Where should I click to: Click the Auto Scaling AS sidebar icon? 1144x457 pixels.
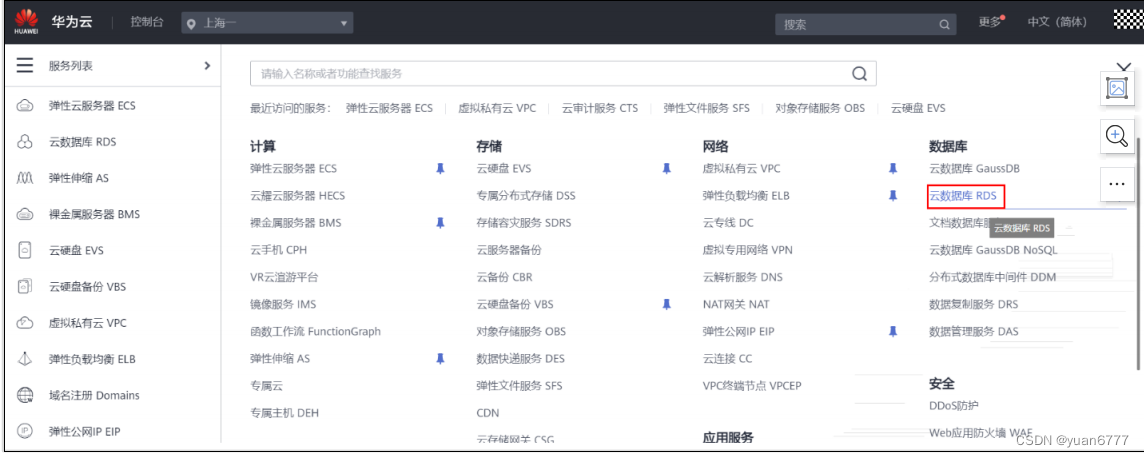point(25,178)
